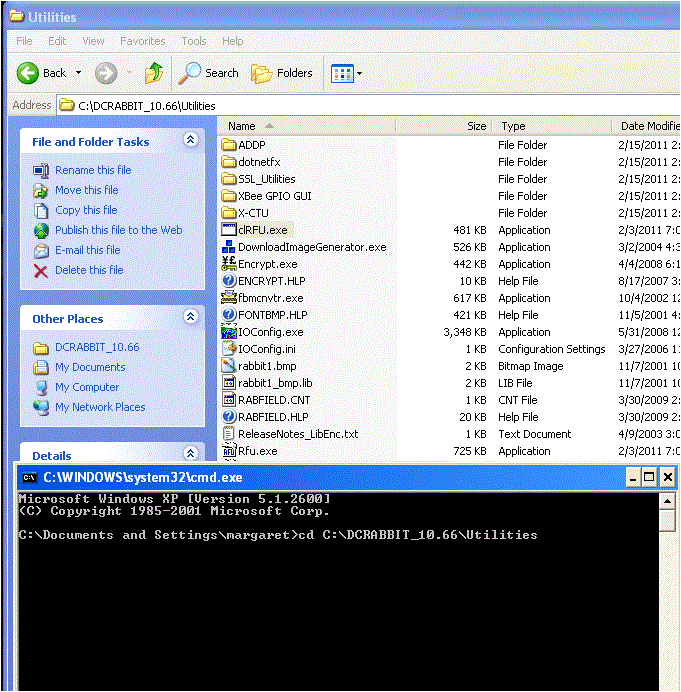This screenshot has height=692, width=681.
Task: Select the IOConfig.exe file icon
Action: 229,332
